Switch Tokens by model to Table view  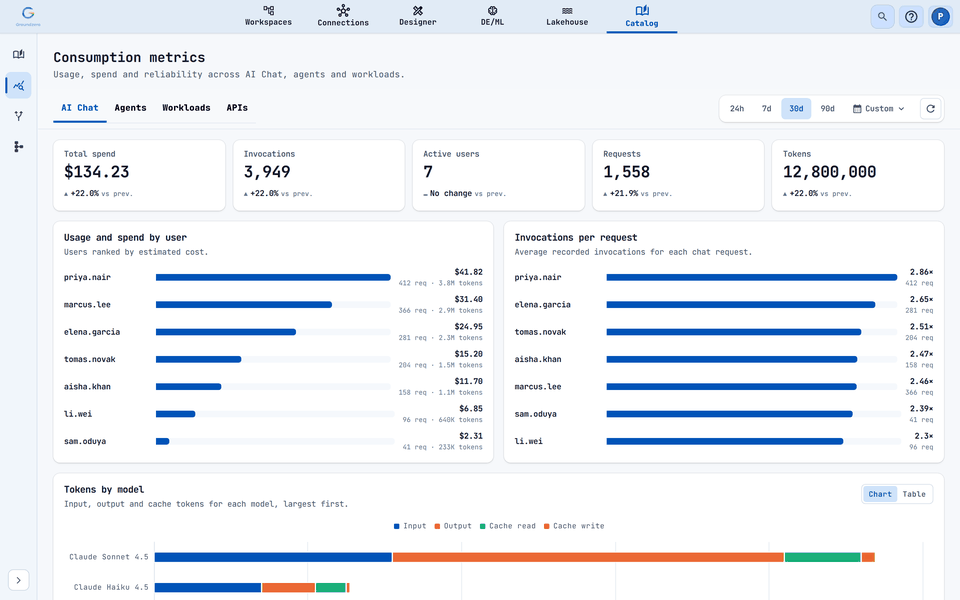[914, 494]
